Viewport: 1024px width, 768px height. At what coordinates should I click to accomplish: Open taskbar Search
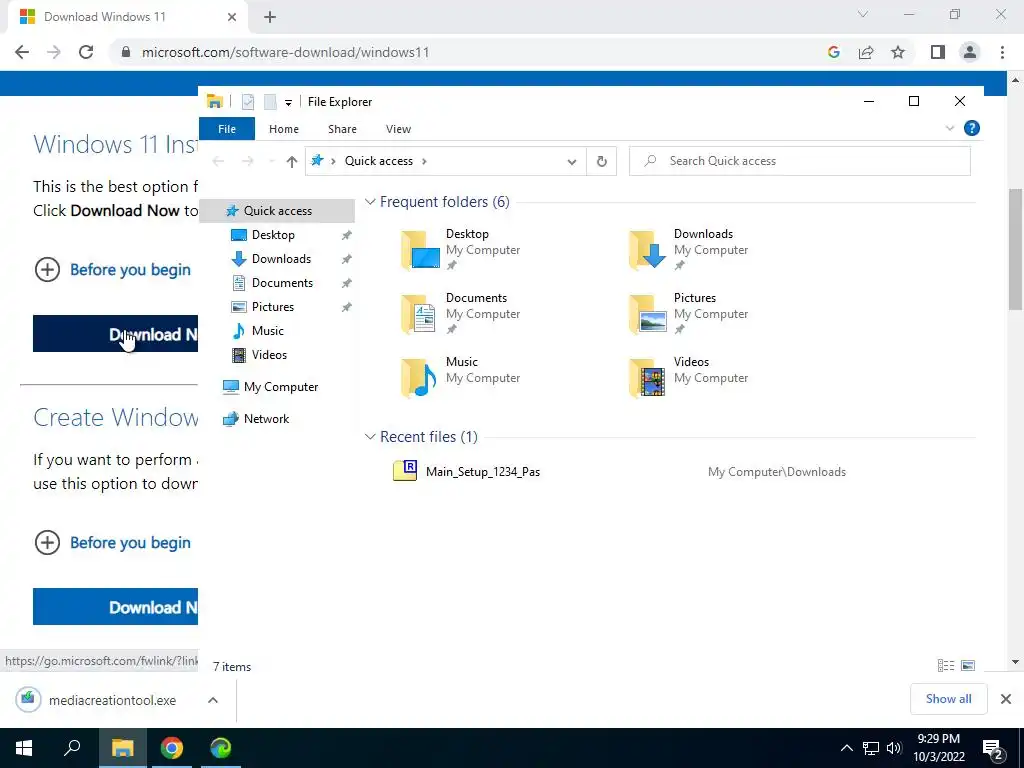(72, 747)
